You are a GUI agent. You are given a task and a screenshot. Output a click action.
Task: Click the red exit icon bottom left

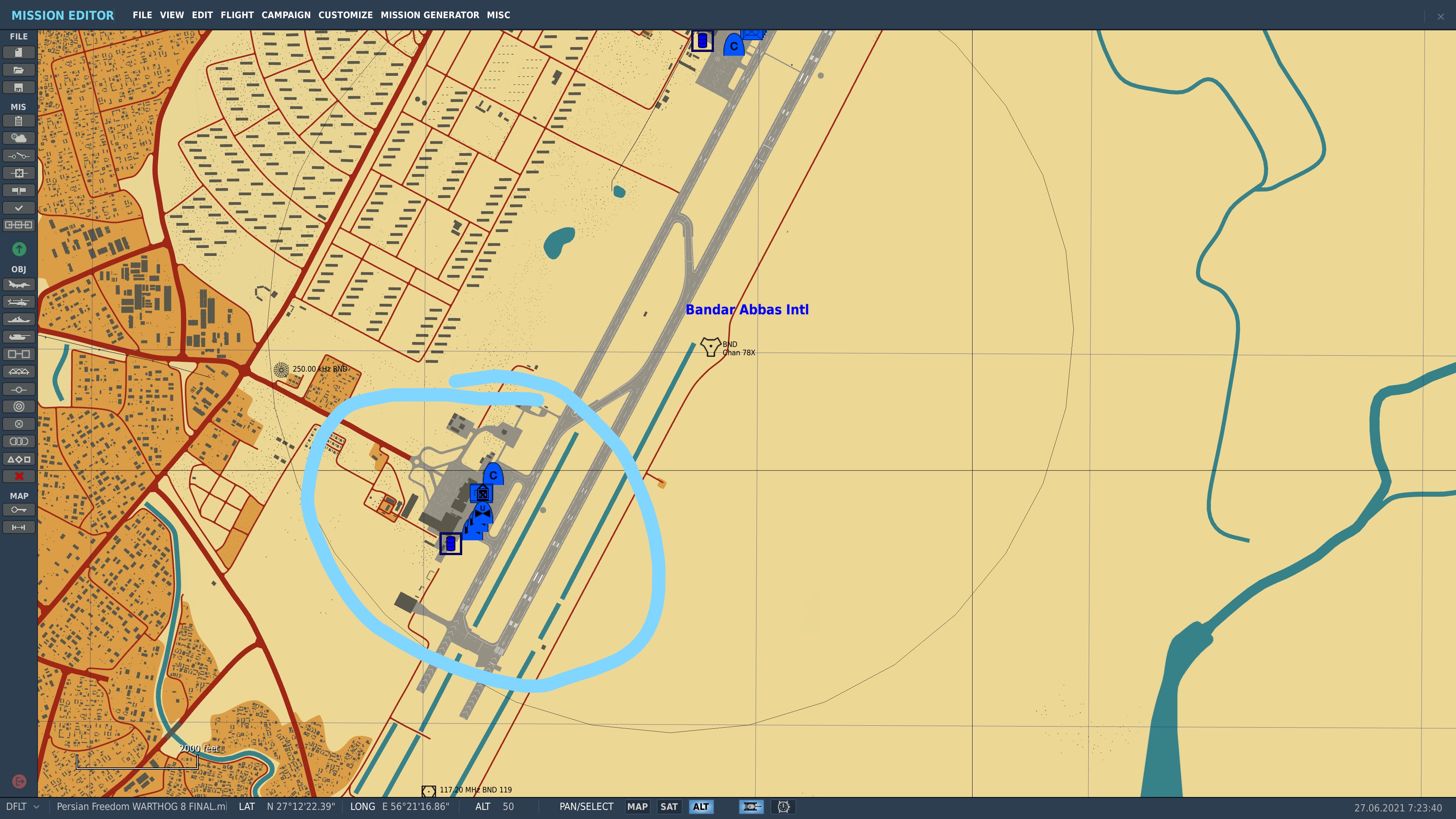point(19,782)
